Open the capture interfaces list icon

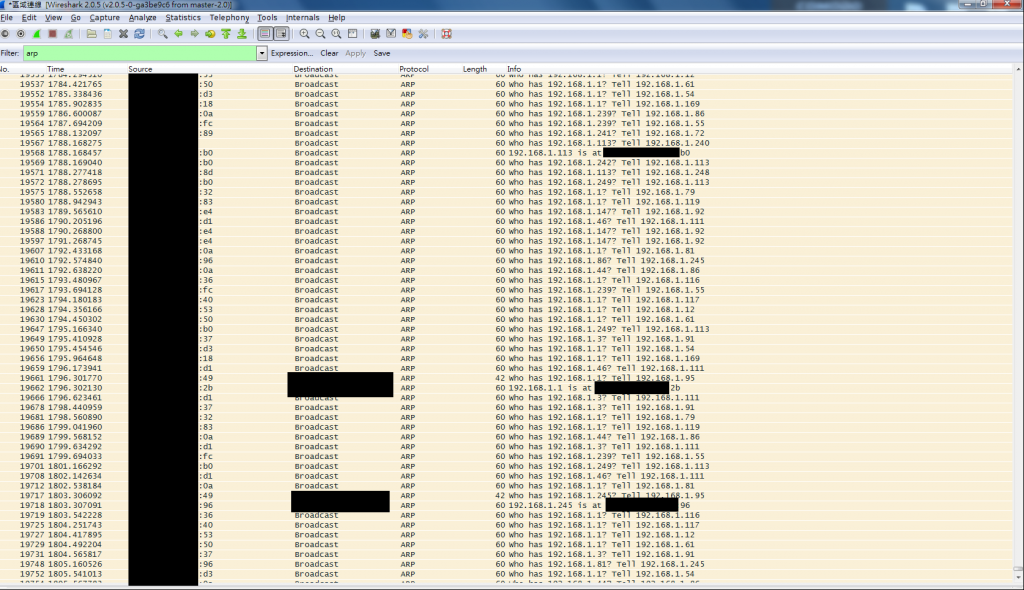[x=5, y=34]
